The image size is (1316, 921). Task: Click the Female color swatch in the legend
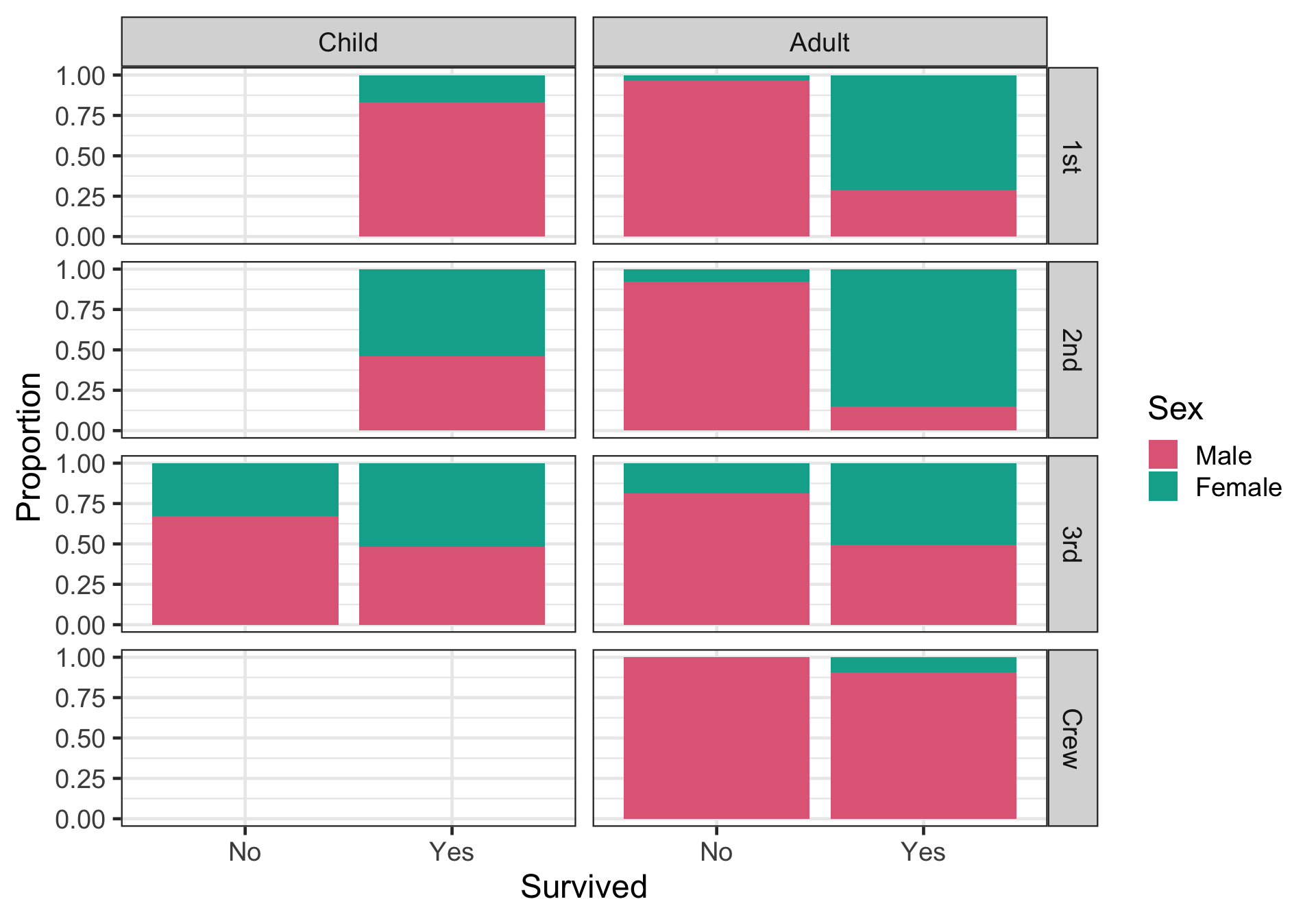[1162, 487]
